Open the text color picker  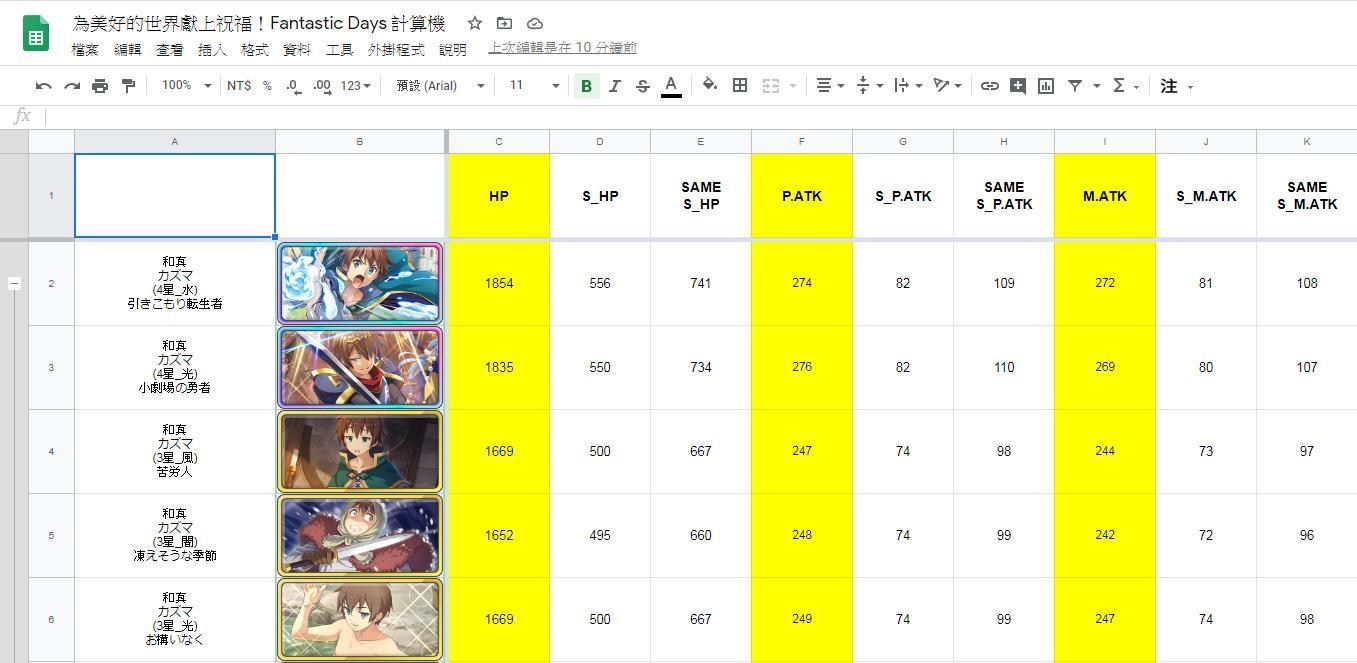(x=672, y=86)
